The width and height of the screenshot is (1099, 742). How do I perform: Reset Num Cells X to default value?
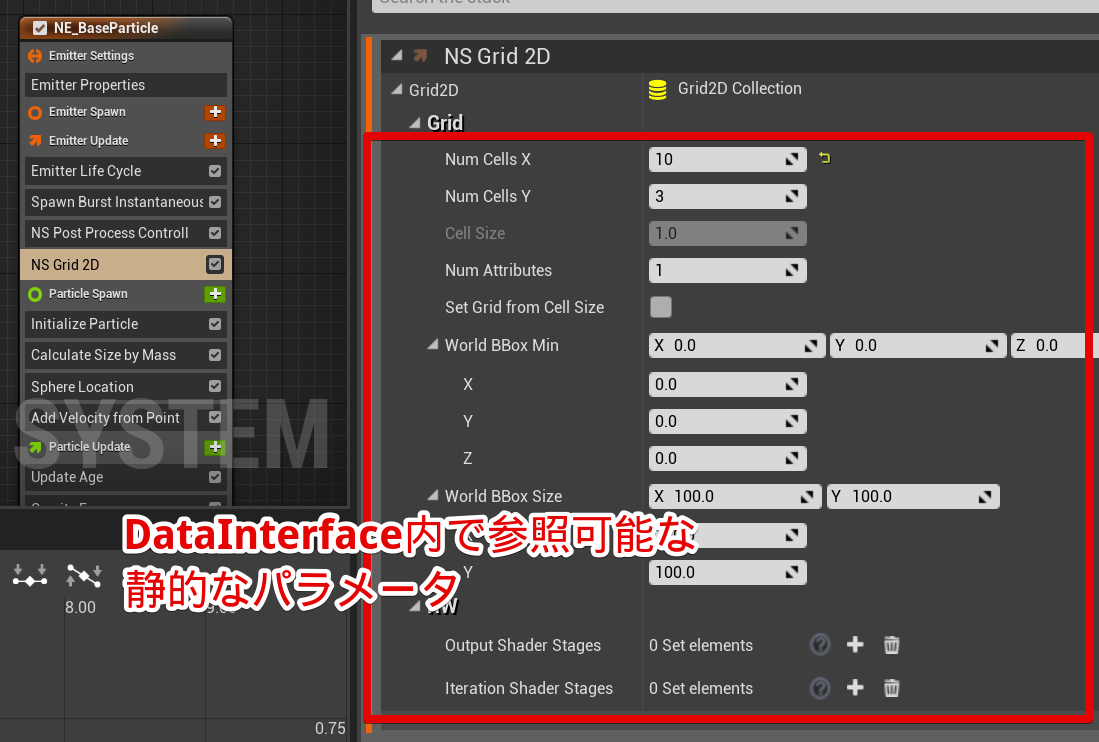pos(825,158)
